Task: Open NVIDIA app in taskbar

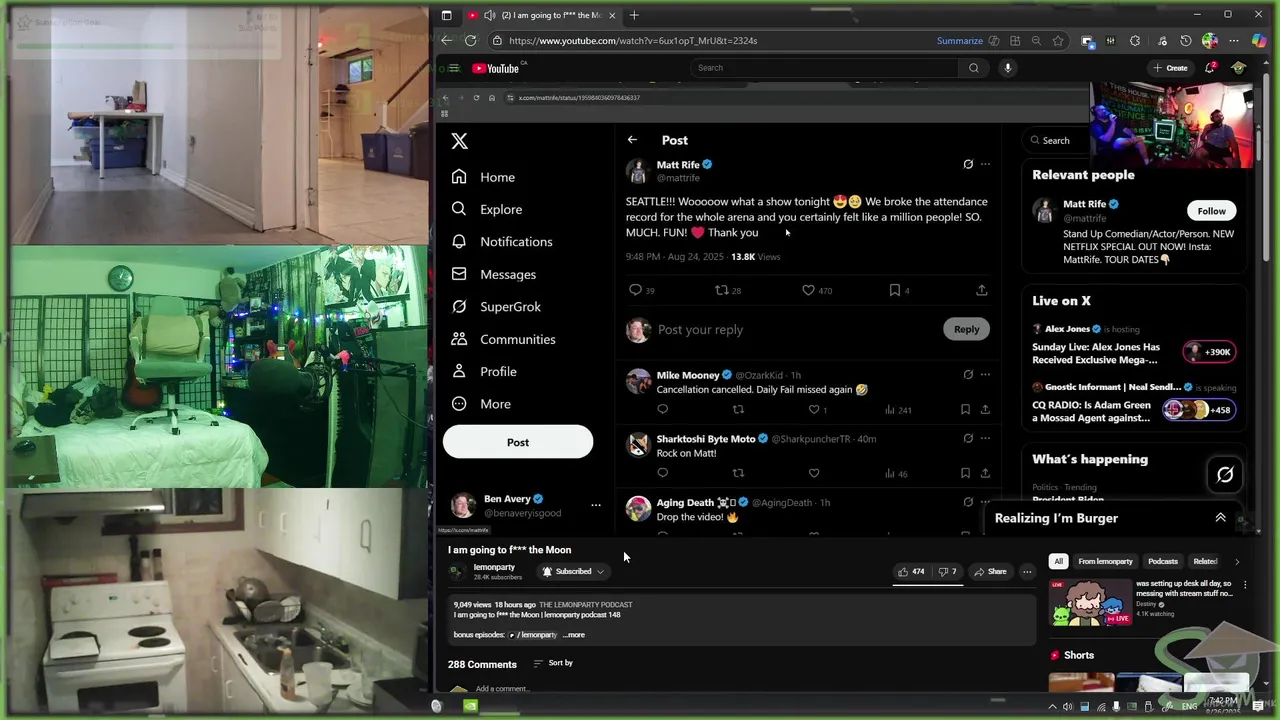Action: point(470,706)
